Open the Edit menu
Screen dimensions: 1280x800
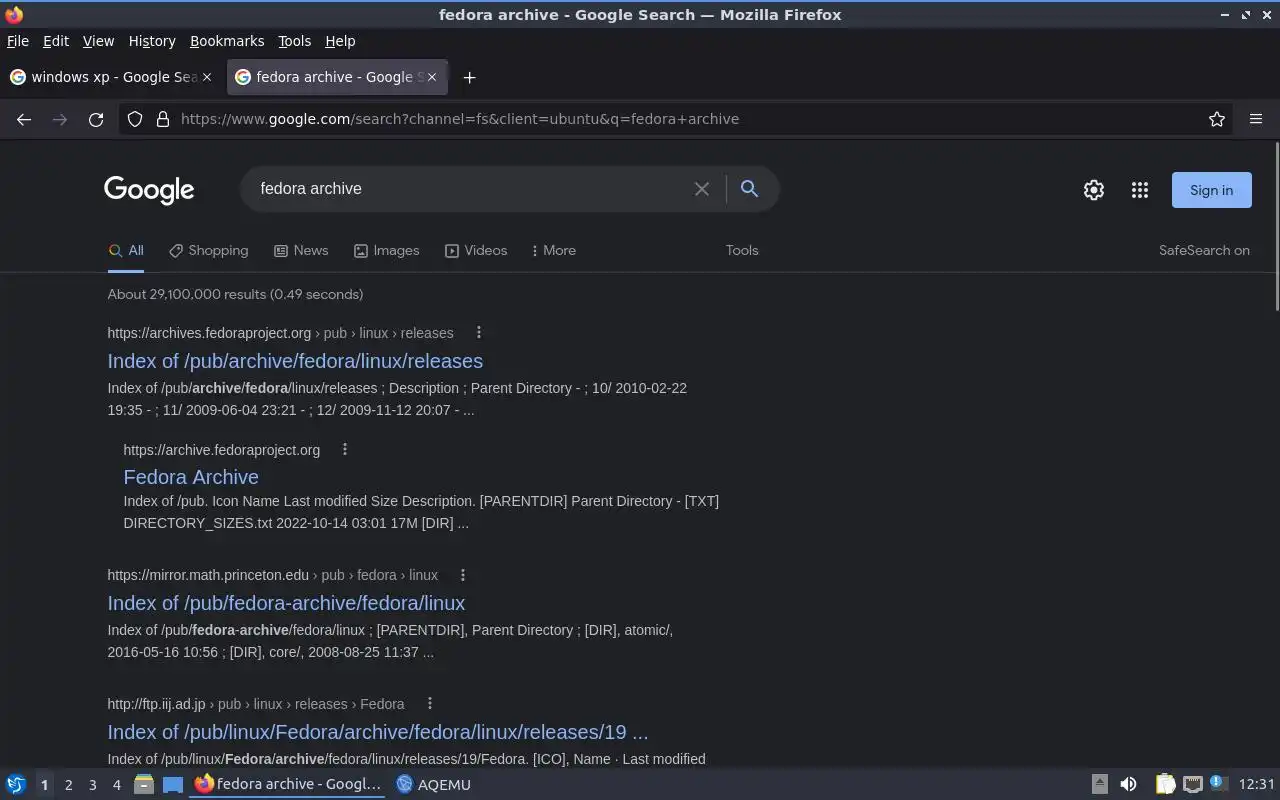(x=56, y=41)
